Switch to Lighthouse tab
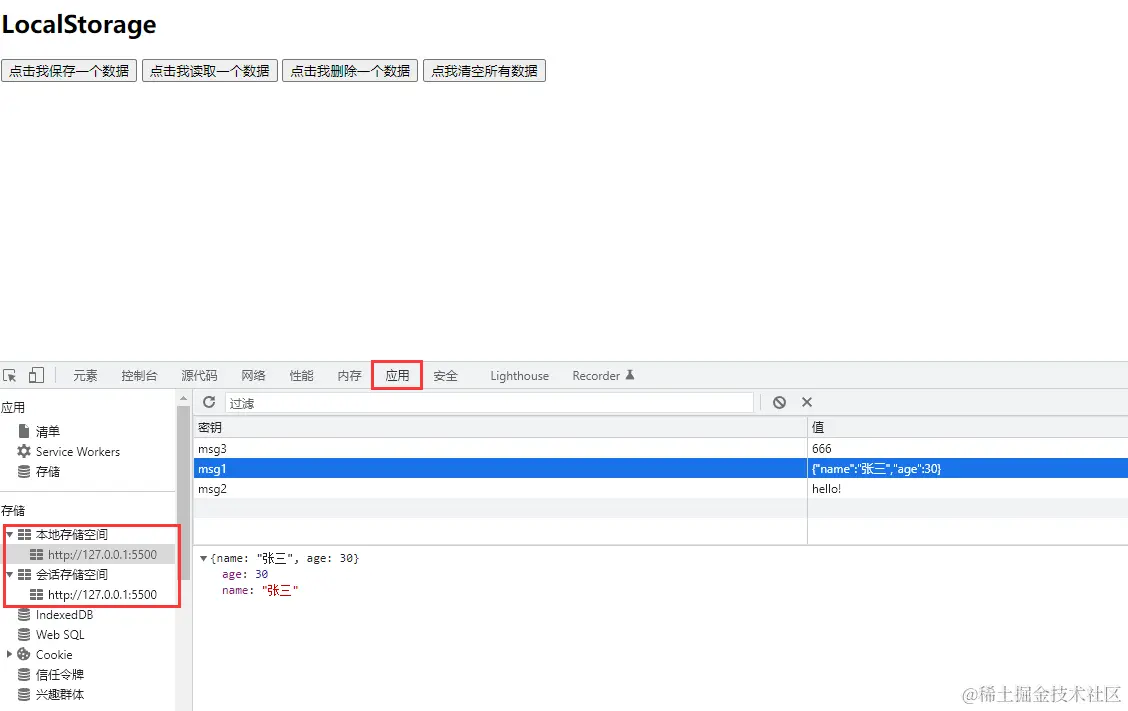Screen dimensions: 1128x711 519,376
